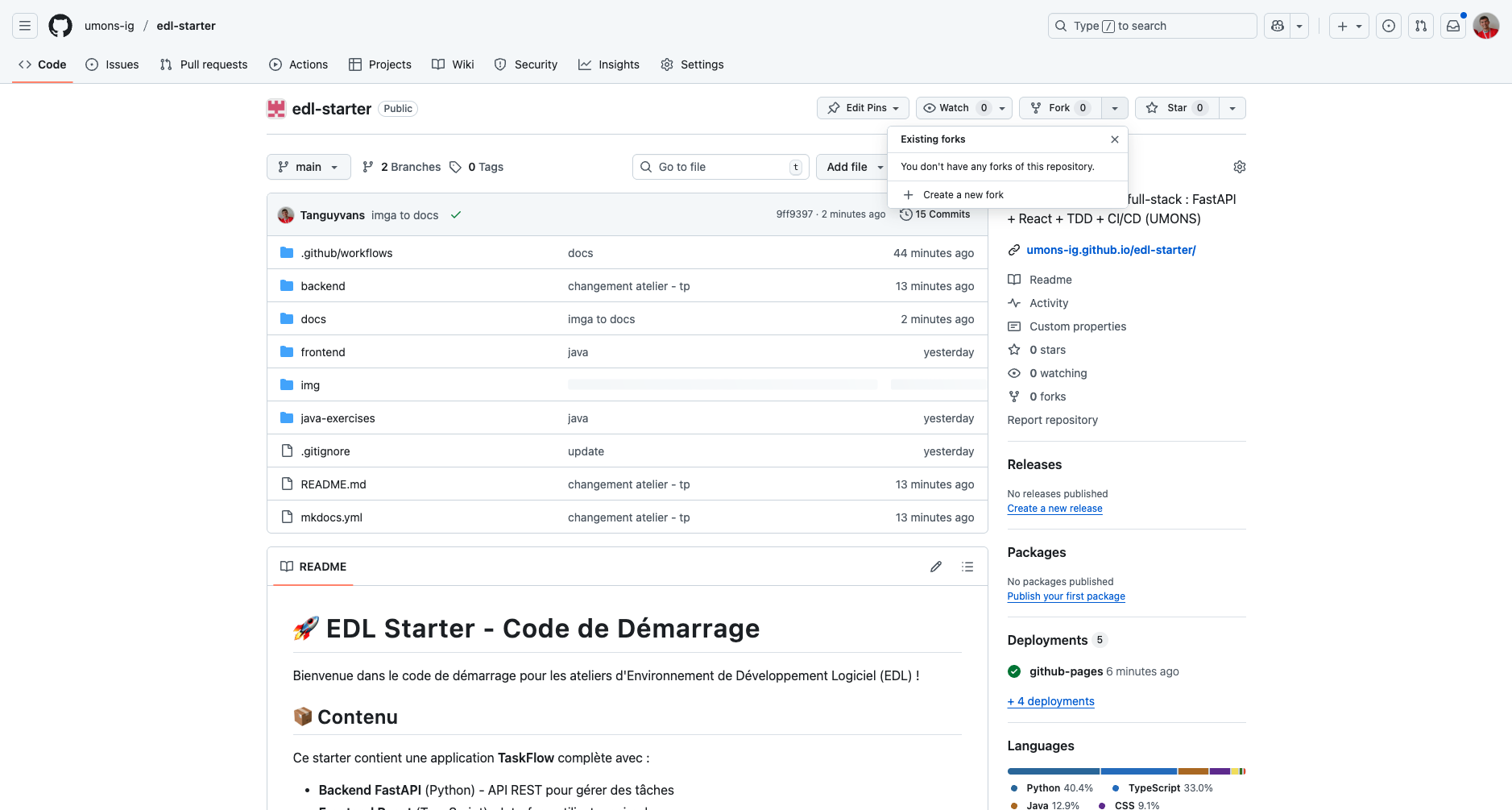The image size is (1512, 810).
Task: Open the umons-ig.github.io/edl-starter link
Action: [x=1111, y=250]
